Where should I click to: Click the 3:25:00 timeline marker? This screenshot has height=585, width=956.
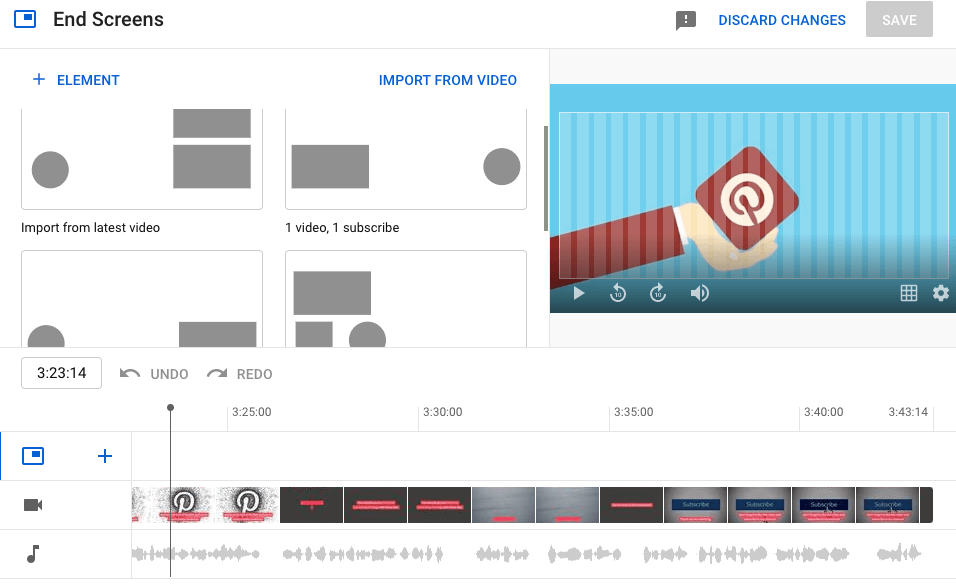252,412
